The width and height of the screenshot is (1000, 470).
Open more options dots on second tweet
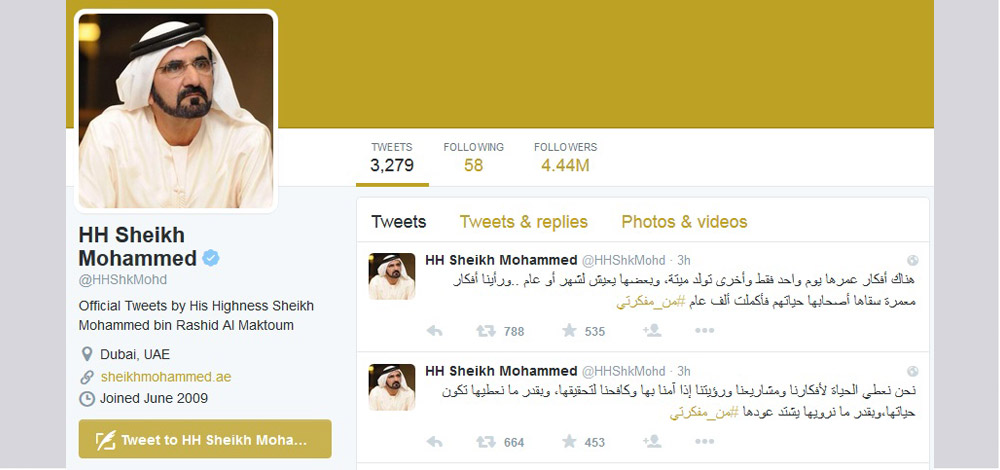[704, 441]
